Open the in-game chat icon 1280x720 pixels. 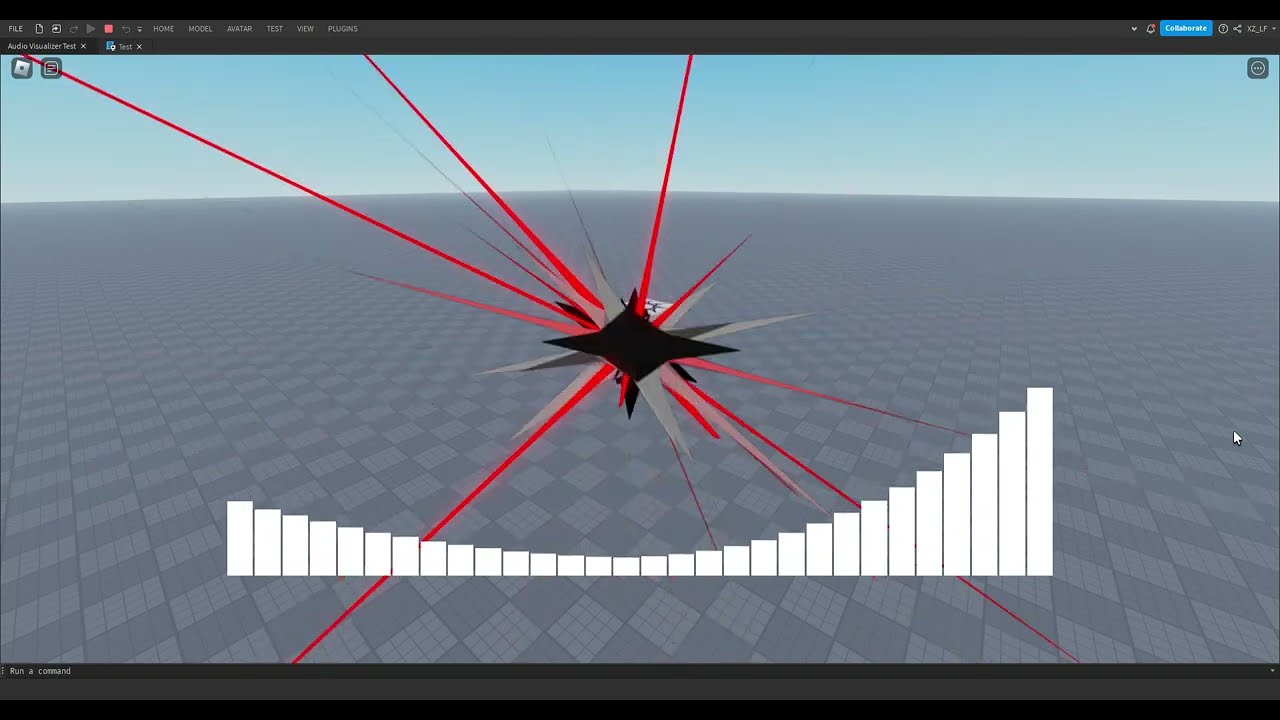click(51, 68)
